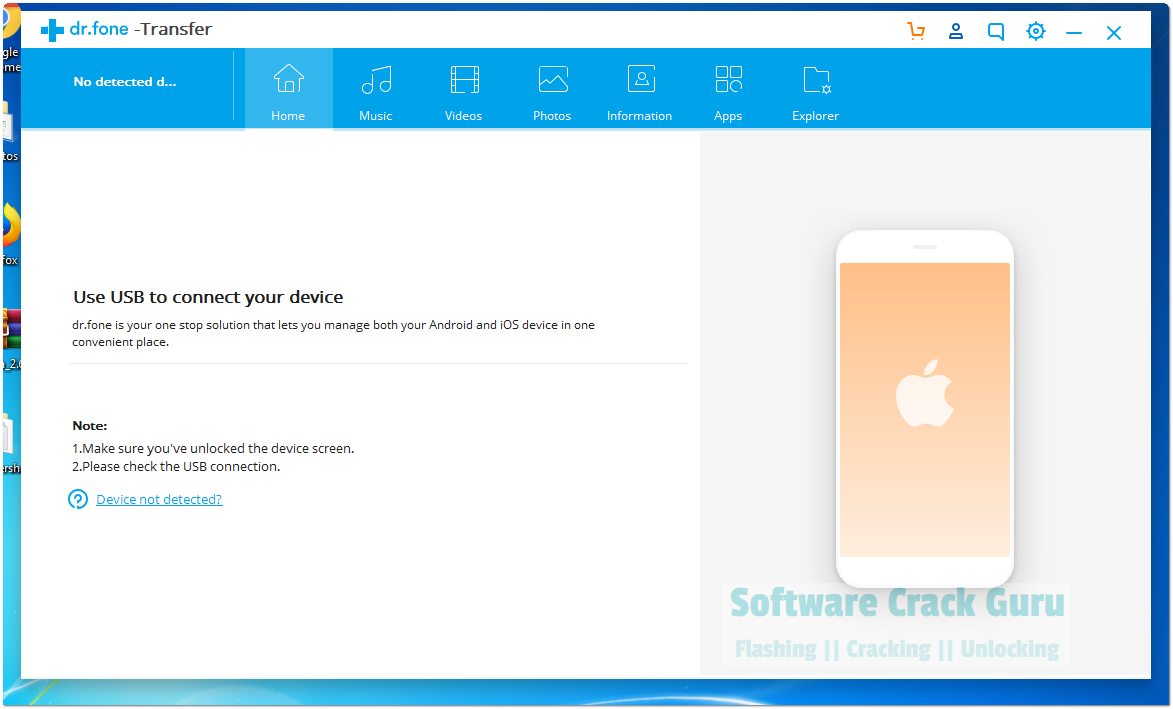Switch to the Music tab

[x=376, y=90]
